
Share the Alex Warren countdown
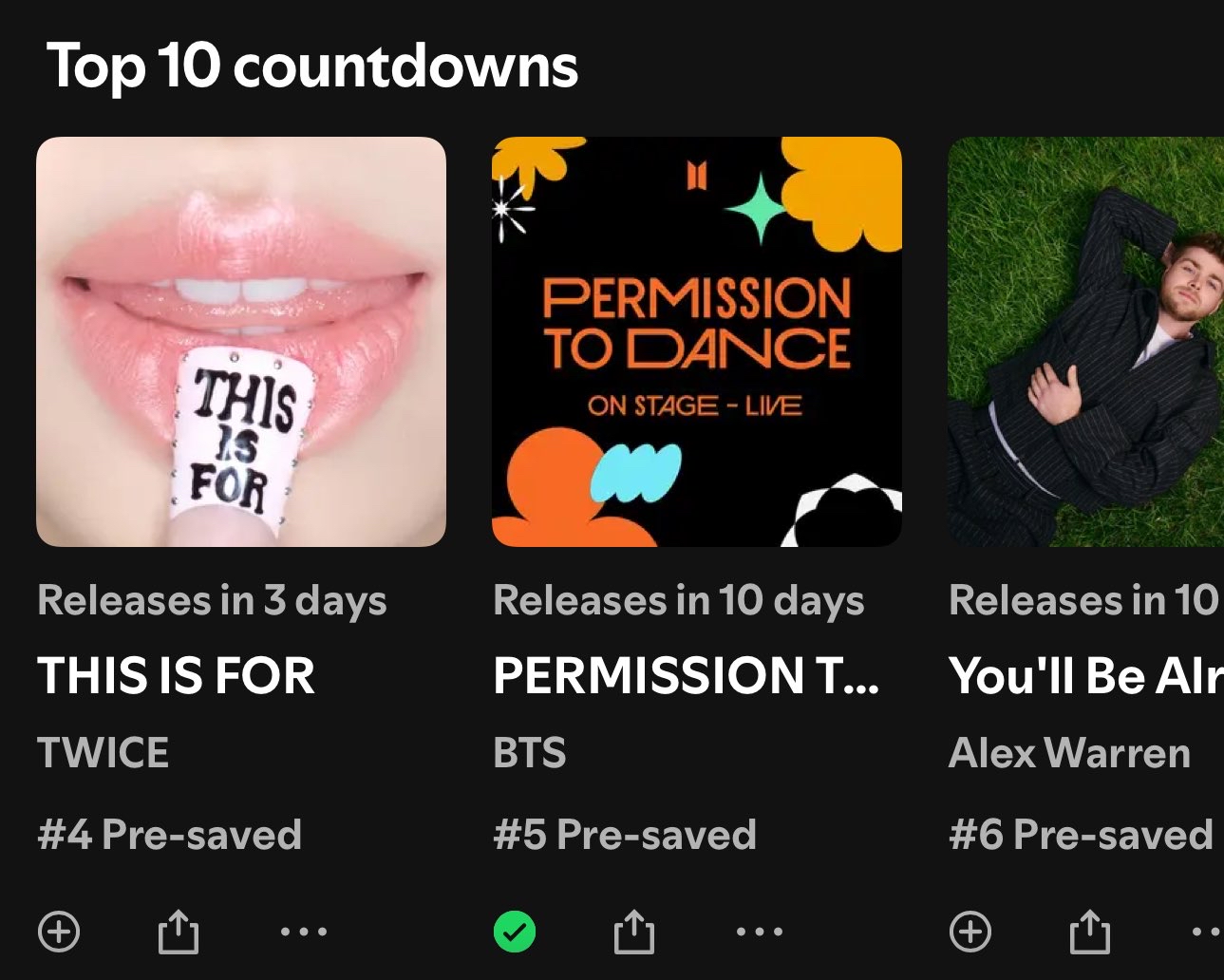point(1089,931)
